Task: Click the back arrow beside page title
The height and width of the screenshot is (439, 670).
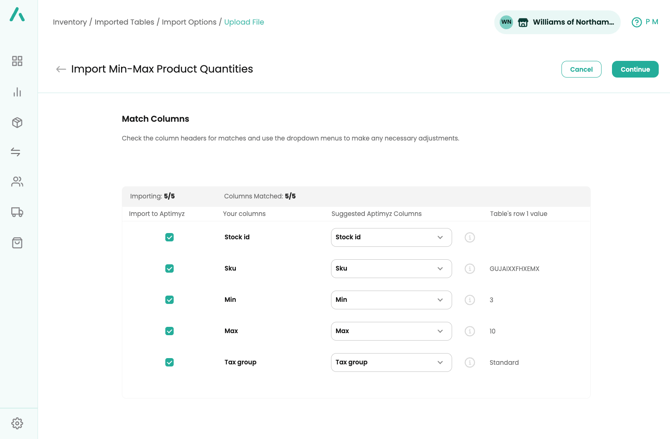Action: pyautogui.click(x=61, y=69)
